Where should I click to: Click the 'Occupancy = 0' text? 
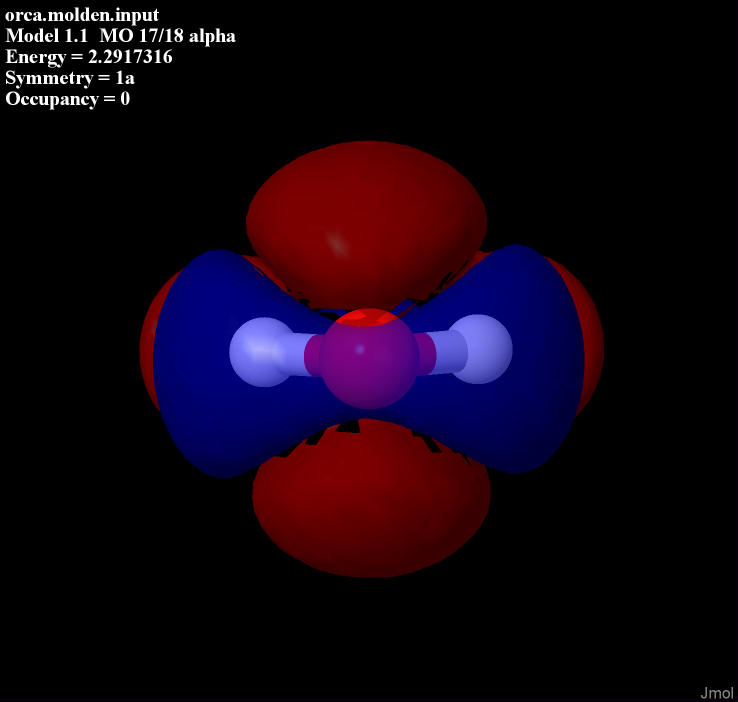click(68, 99)
